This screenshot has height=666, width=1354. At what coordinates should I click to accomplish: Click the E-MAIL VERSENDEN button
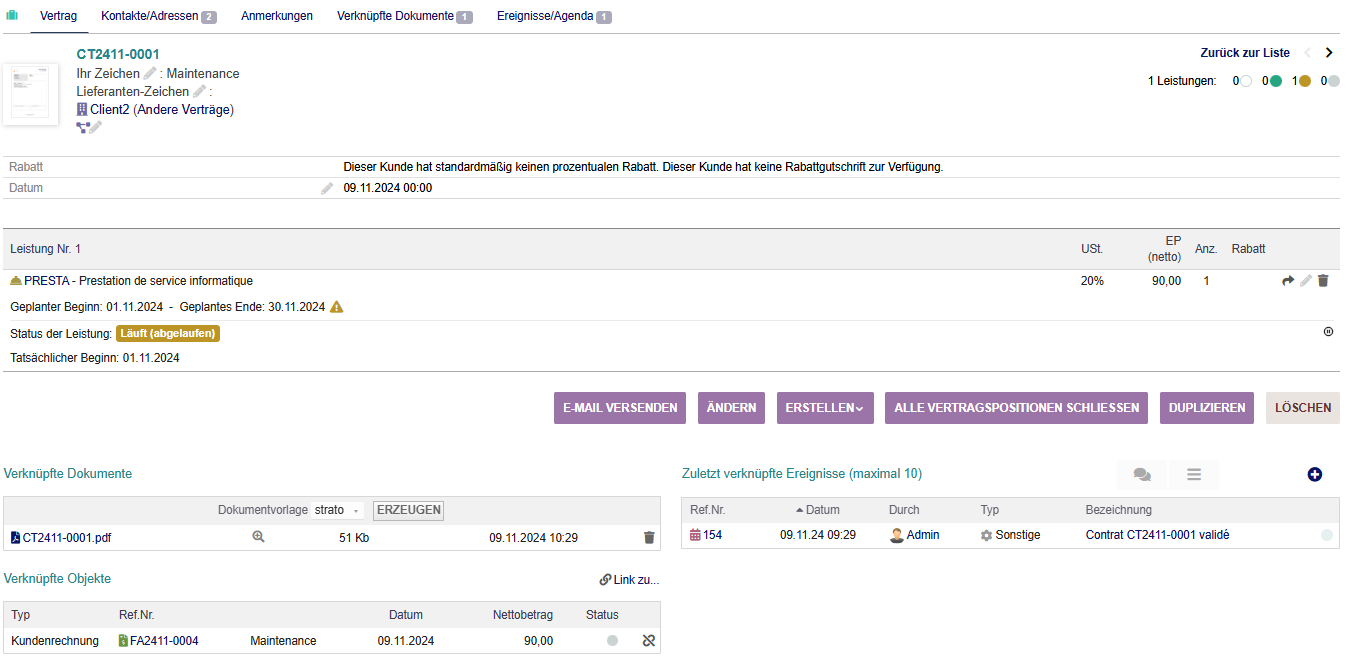[620, 408]
